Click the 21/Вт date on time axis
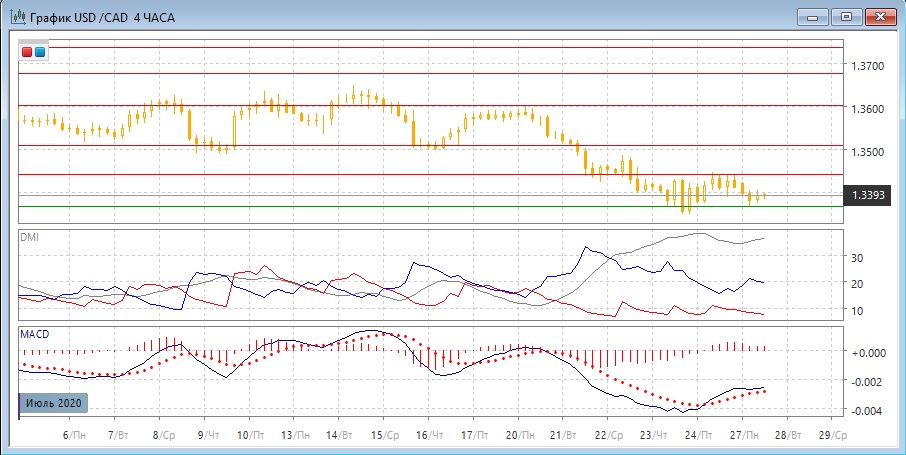The width and height of the screenshot is (906, 455). (x=565, y=434)
